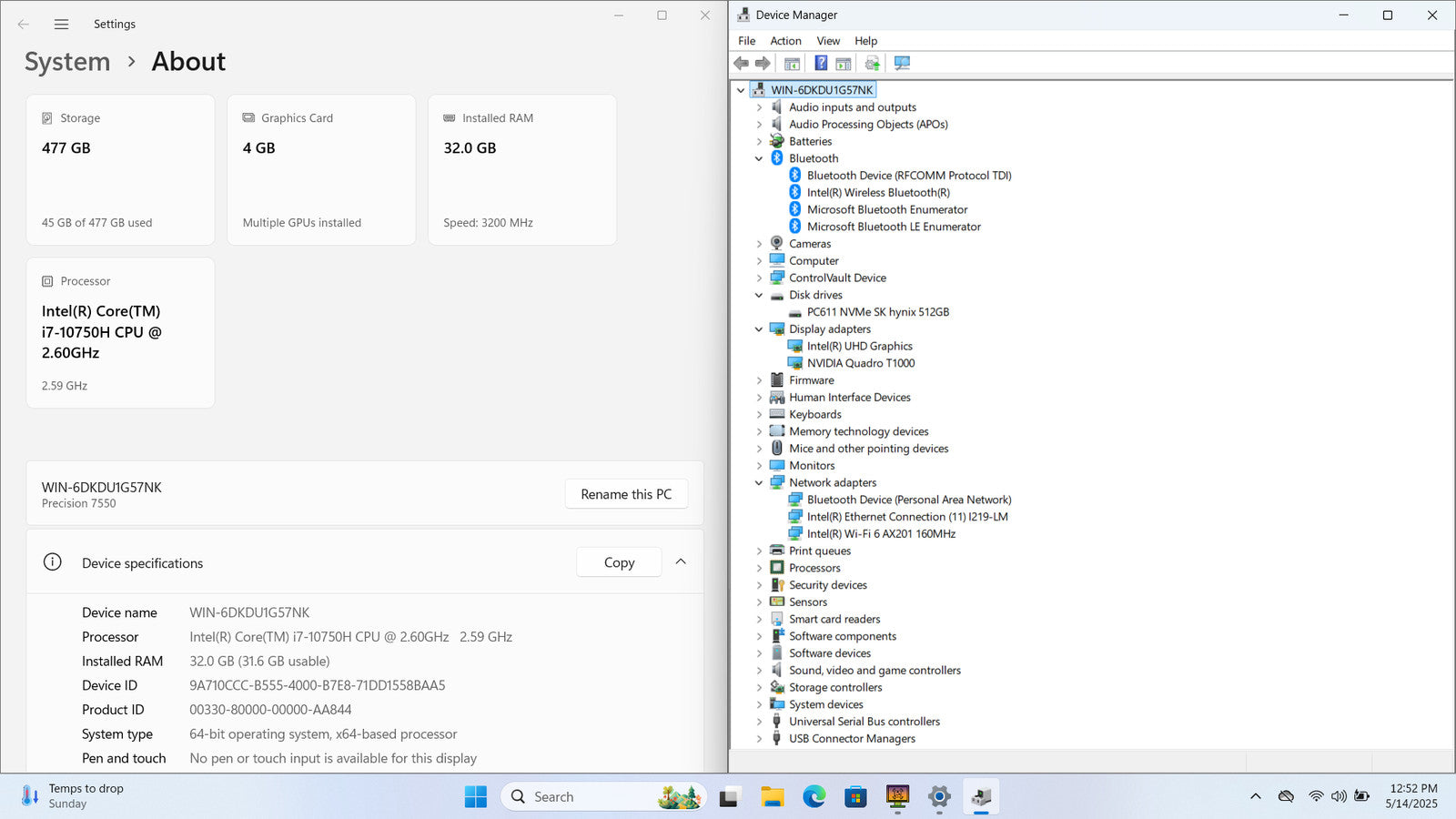Select Intel(R) UHD Graphics adapter

[x=860, y=346]
